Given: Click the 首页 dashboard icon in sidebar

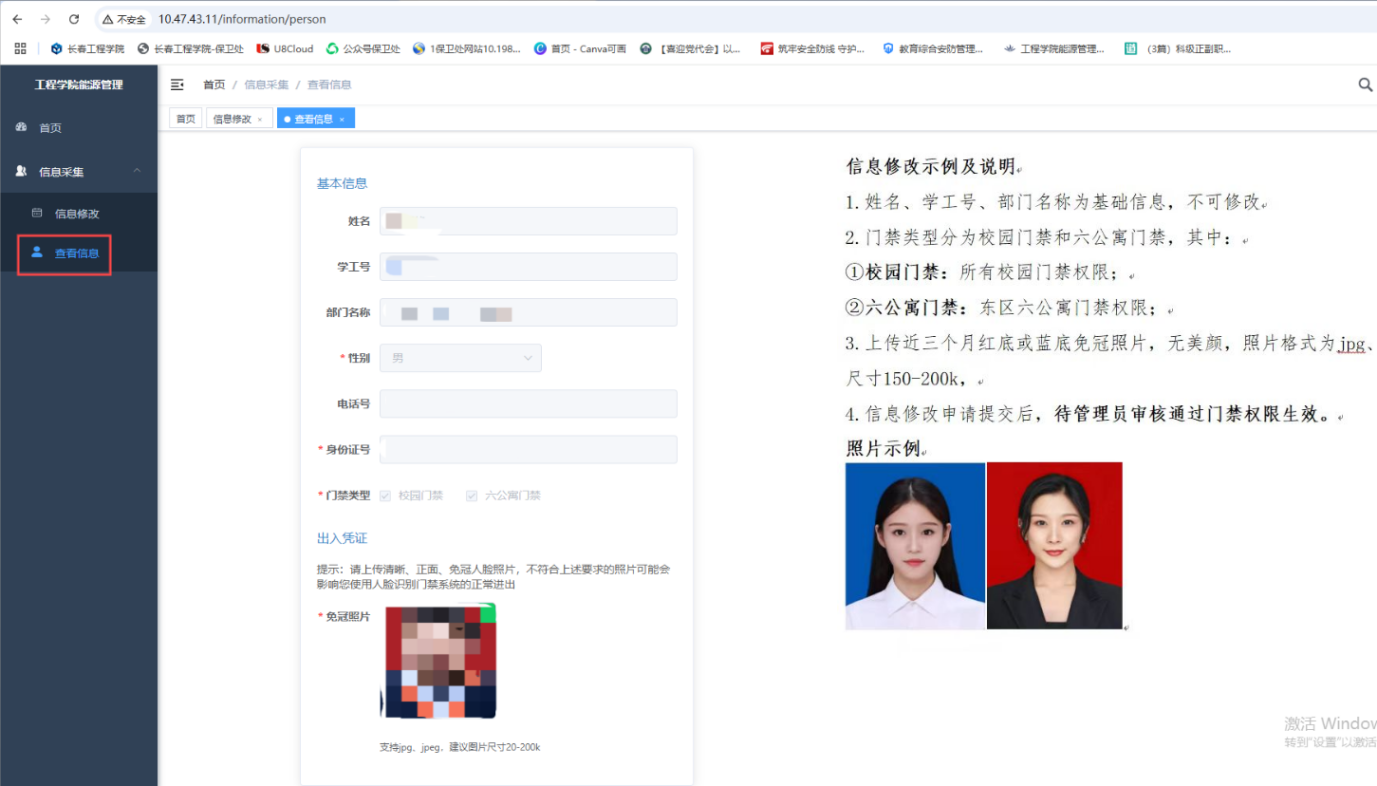Looking at the screenshot, I should (x=22, y=128).
